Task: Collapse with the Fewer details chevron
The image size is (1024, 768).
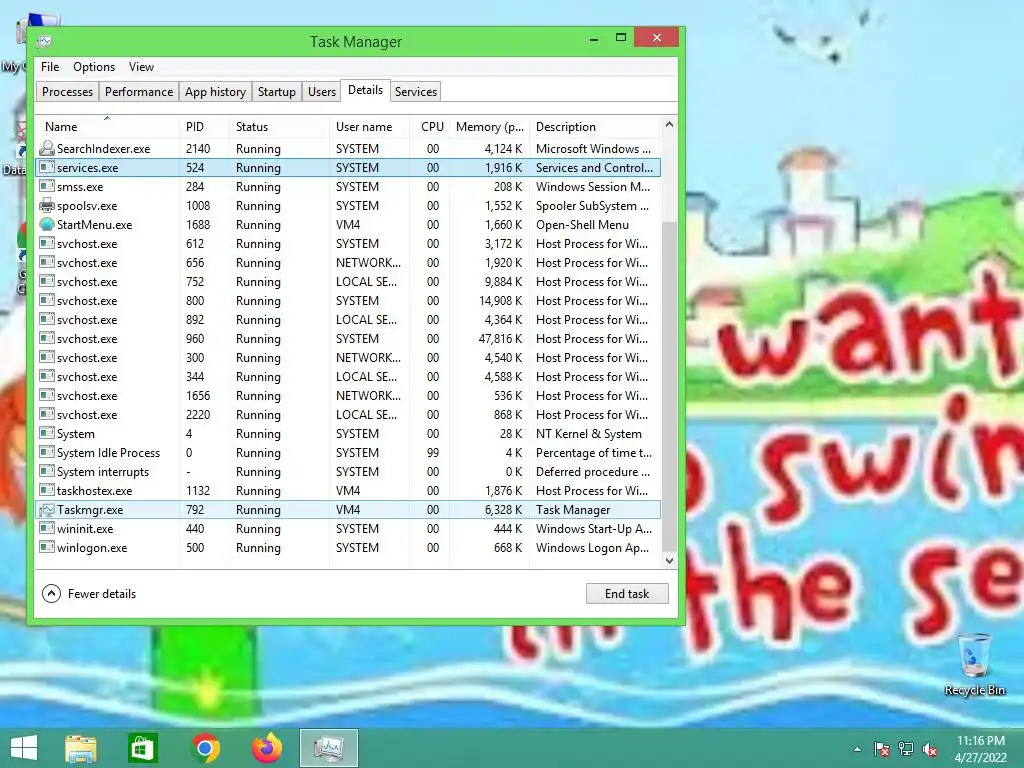Action: (51, 594)
